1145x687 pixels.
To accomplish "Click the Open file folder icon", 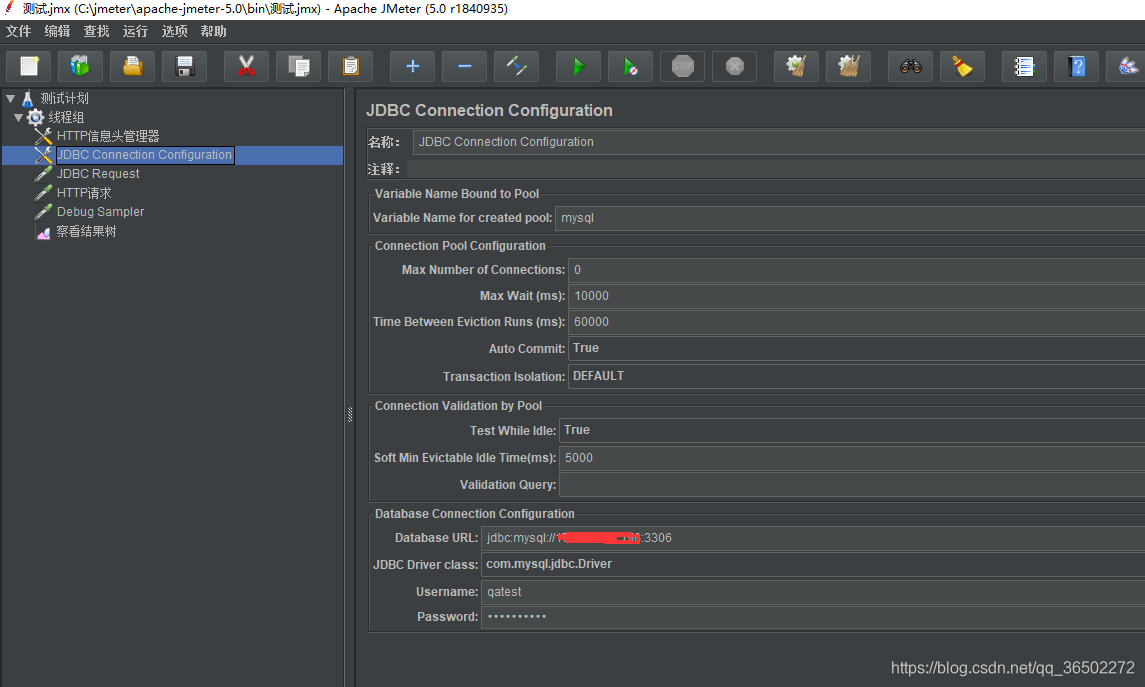I will [x=132, y=66].
